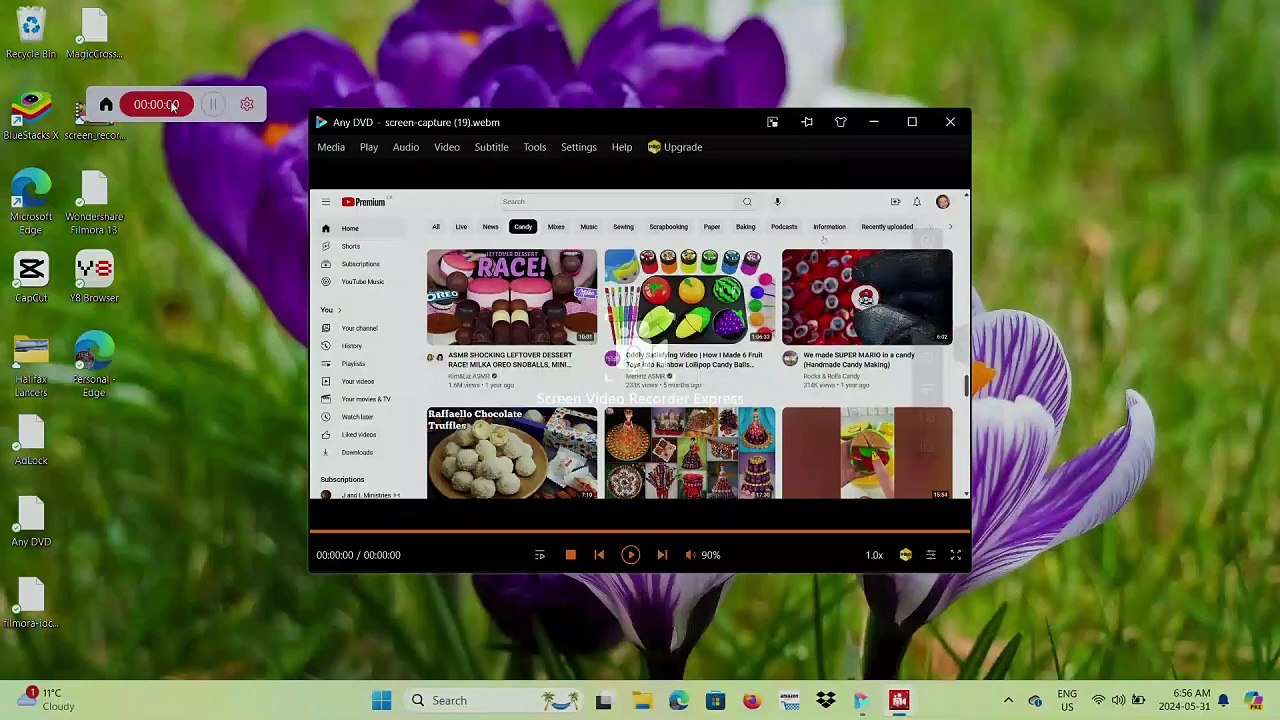Open the Play menu

369,147
